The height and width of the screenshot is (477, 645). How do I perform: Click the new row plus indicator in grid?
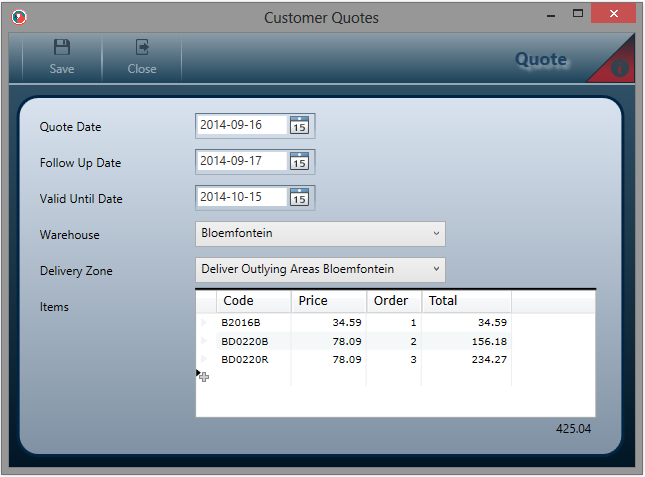click(203, 376)
